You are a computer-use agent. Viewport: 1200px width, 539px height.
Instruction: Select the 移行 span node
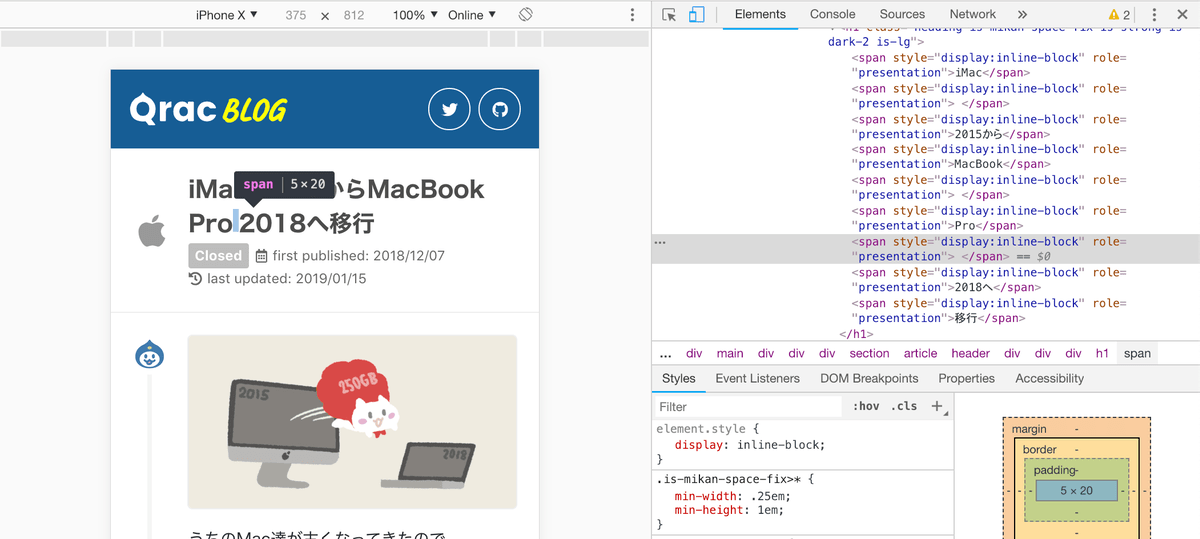coord(989,310)
